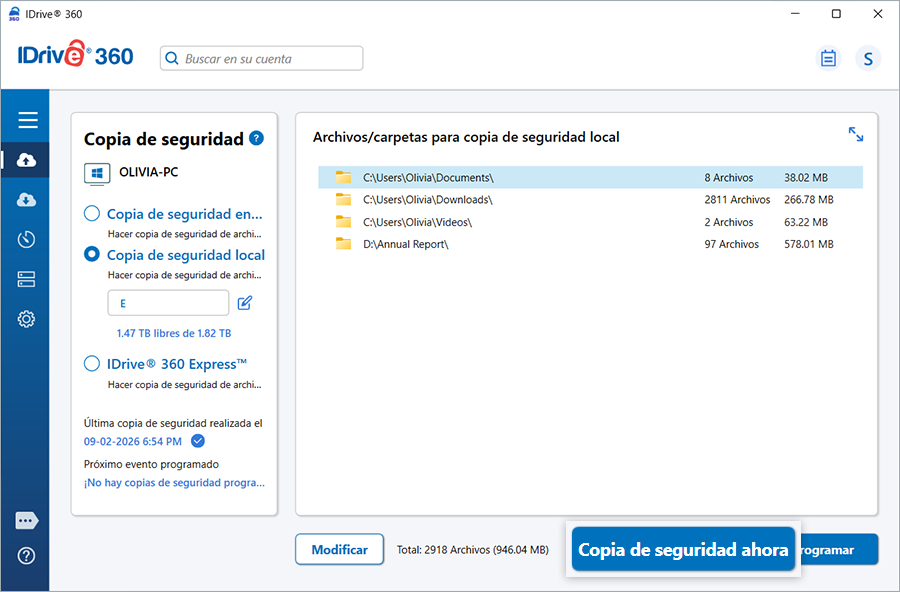Open the cloud Backup sidebar icon
The image size is (900, 592).
tap(27, 160)
